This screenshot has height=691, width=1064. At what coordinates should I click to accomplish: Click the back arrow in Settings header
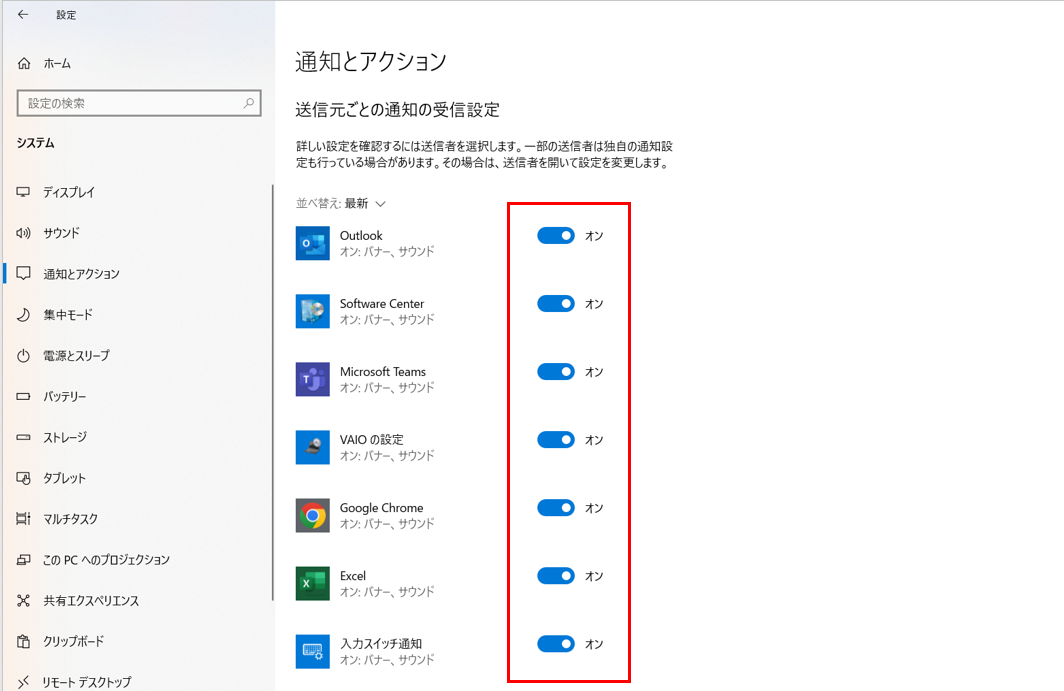[x=23, y=14]
